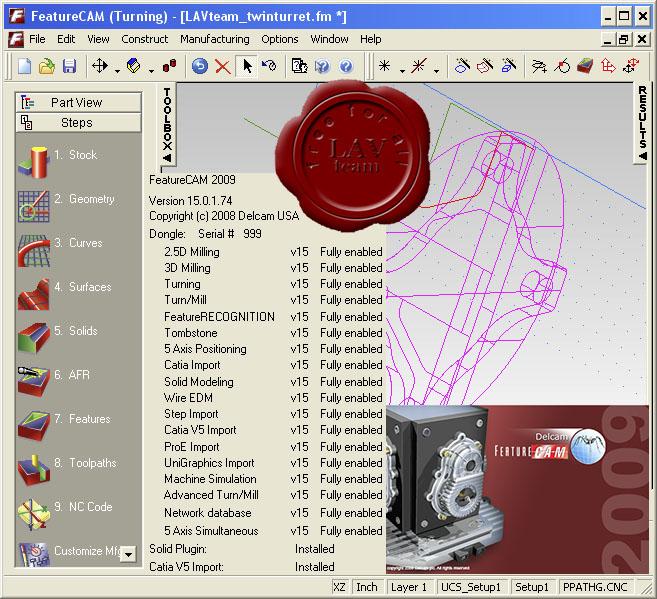The width and height of the screenshot is (657, 599).
Task: Open the pan tool dropdown arrow
Action: click(x=117, y=71)
